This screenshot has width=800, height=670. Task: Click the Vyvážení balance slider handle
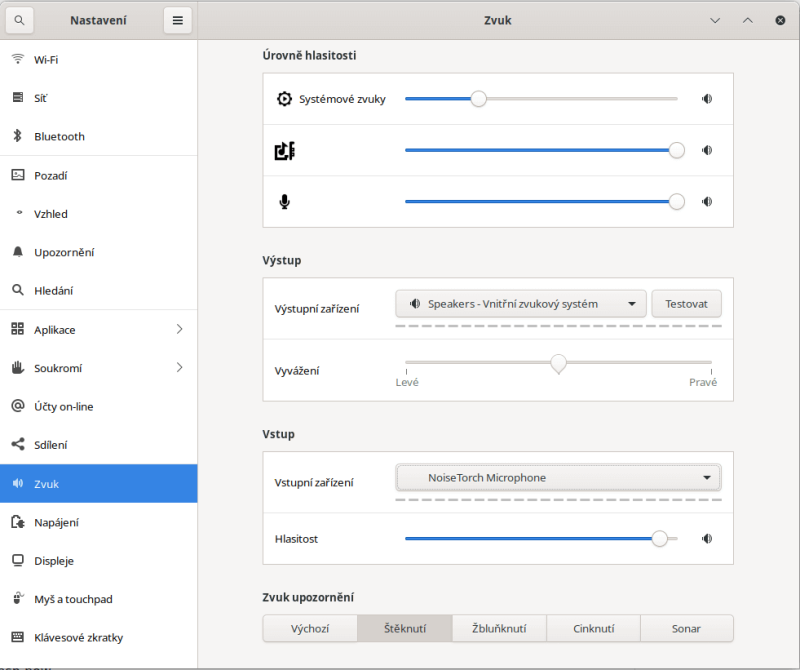558,363
